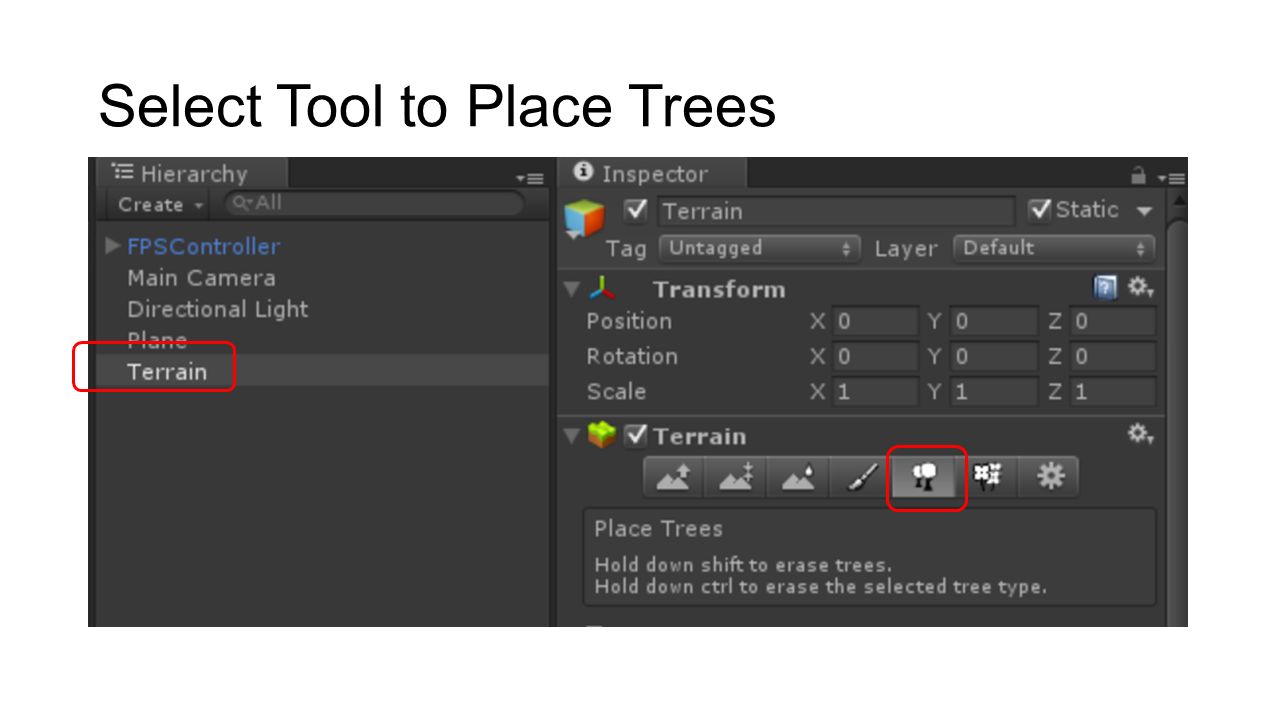This screenshot has height=720, width=1280.
Task: Open the Transform component gear menu
Action: (1141, 288)
